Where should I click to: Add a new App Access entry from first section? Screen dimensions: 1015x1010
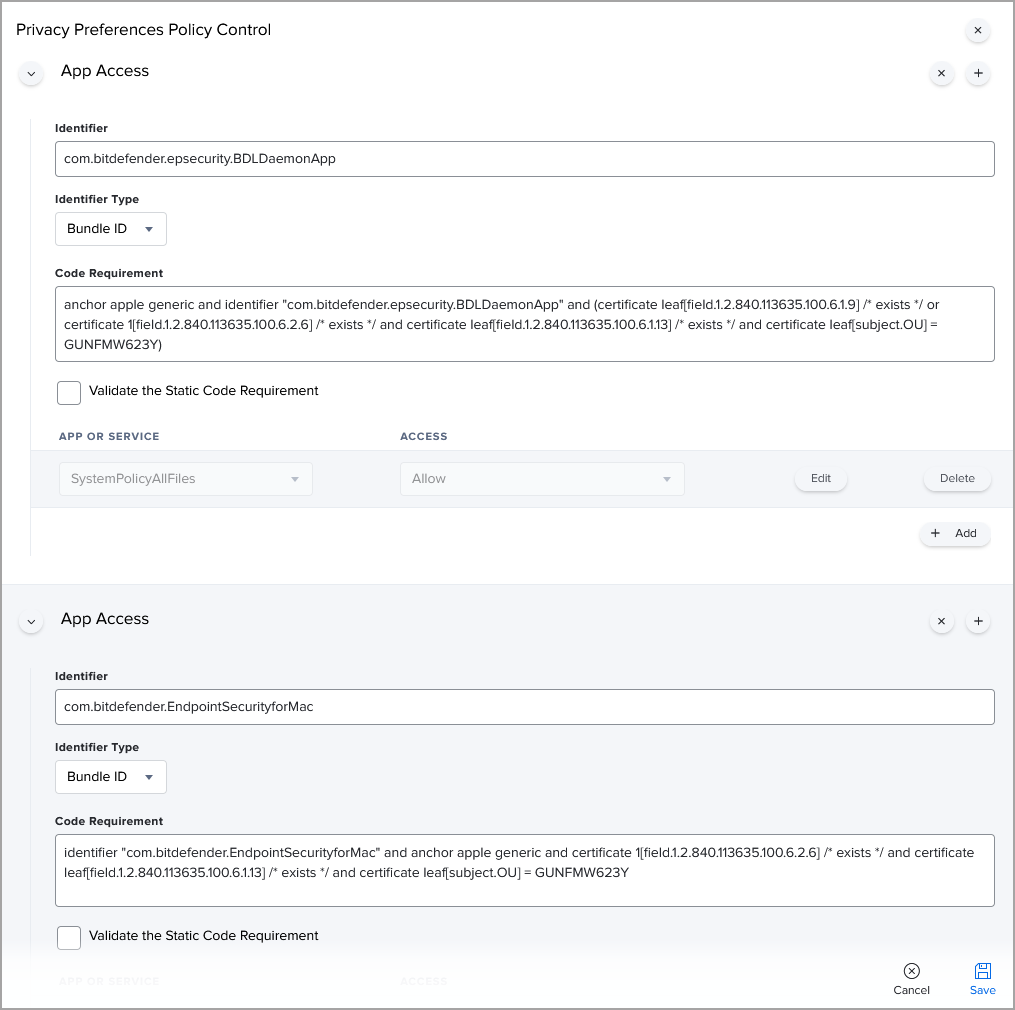[x=978, y=73]
